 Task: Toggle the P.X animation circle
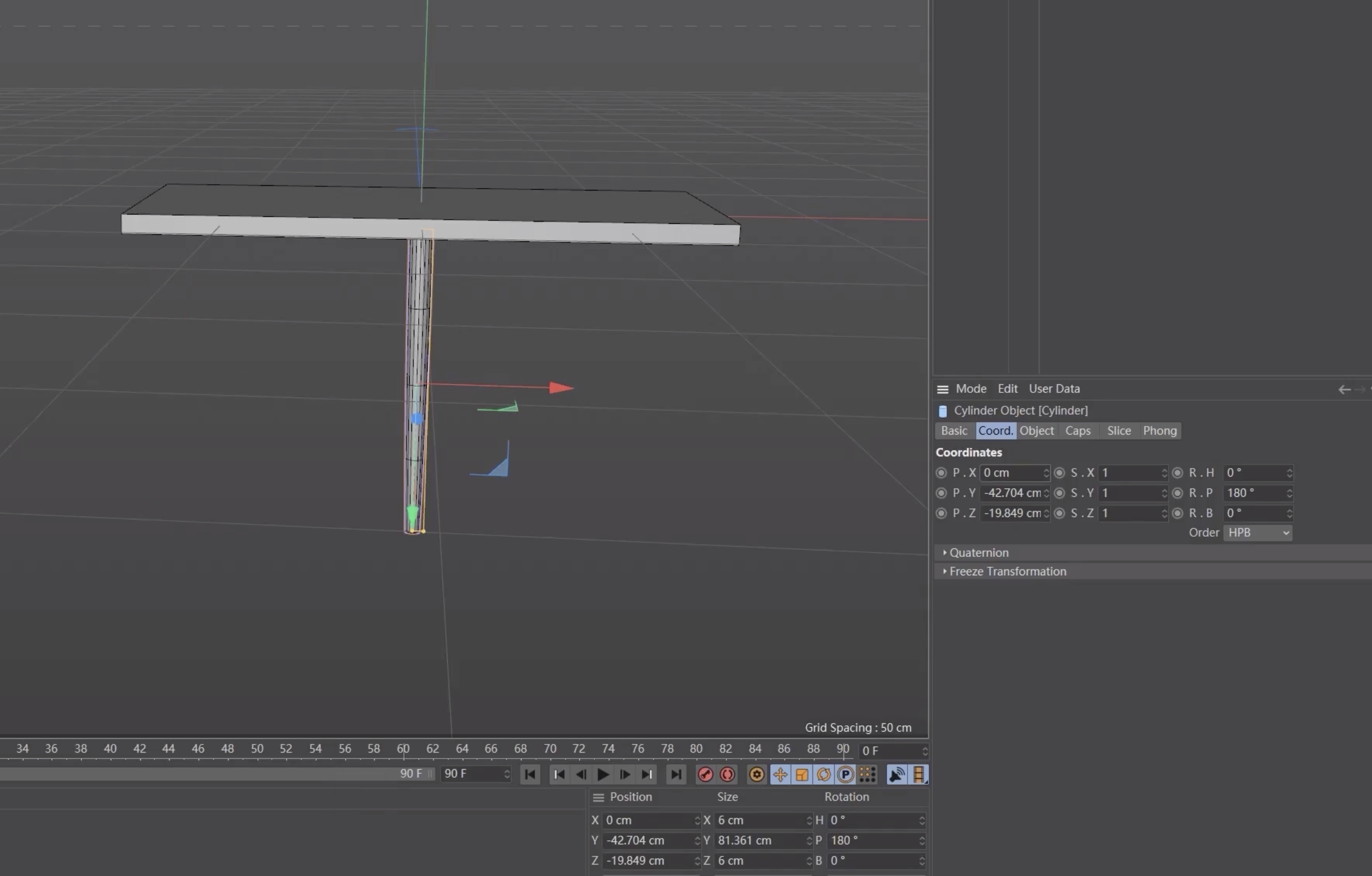point(942,473)
